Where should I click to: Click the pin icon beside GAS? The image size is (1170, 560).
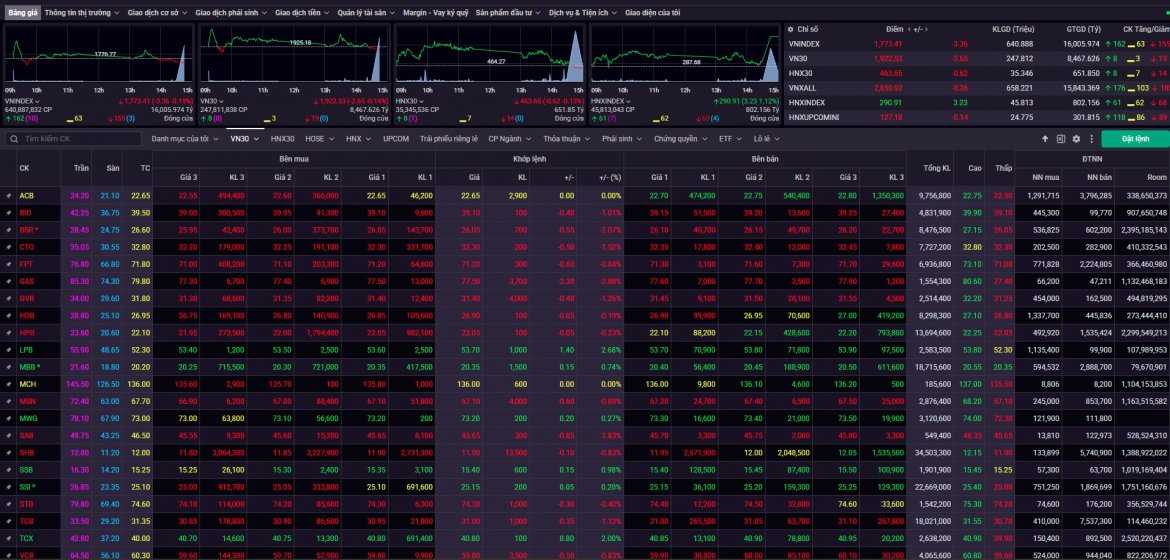click(9, 281)
